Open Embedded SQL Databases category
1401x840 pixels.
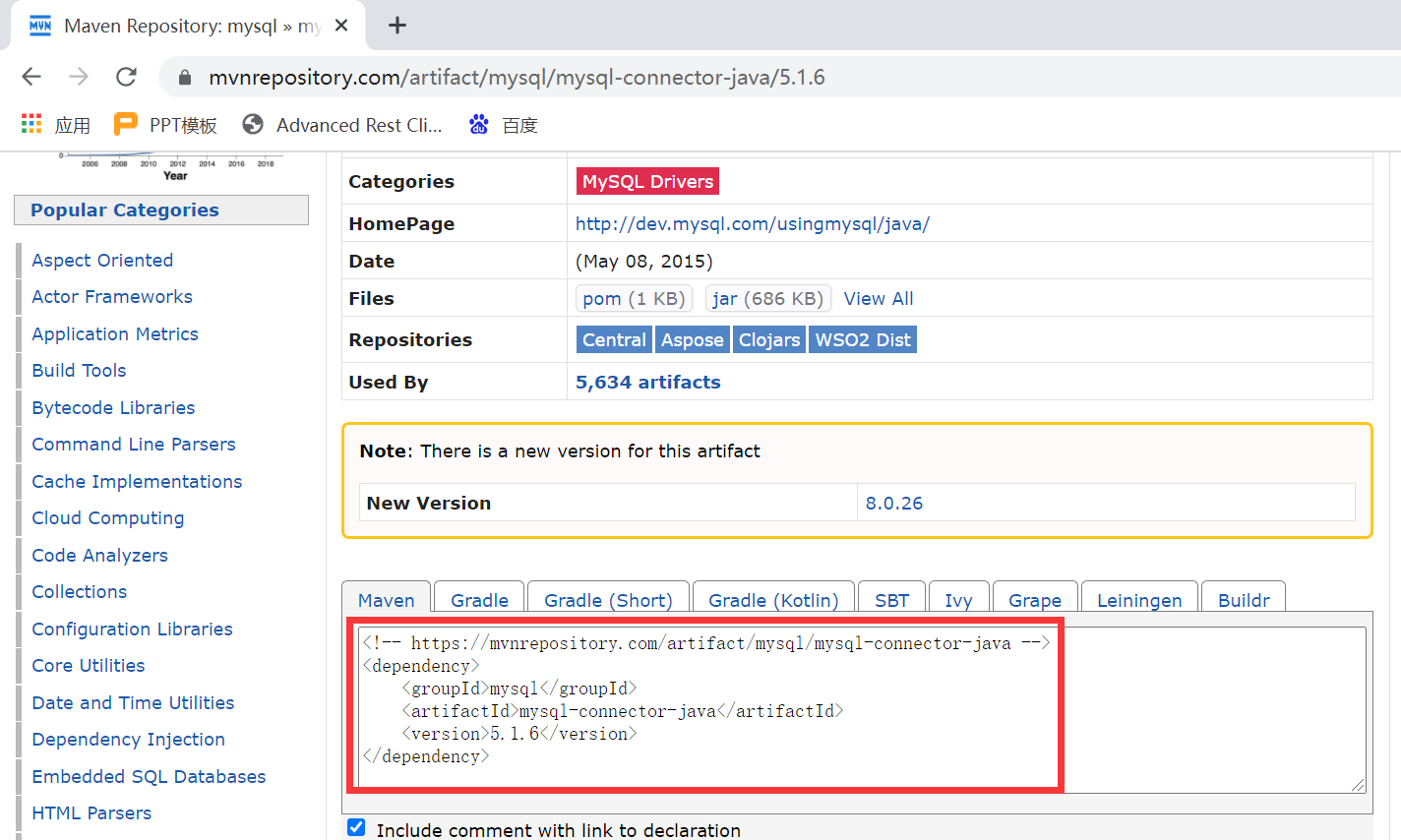[149, 776]
